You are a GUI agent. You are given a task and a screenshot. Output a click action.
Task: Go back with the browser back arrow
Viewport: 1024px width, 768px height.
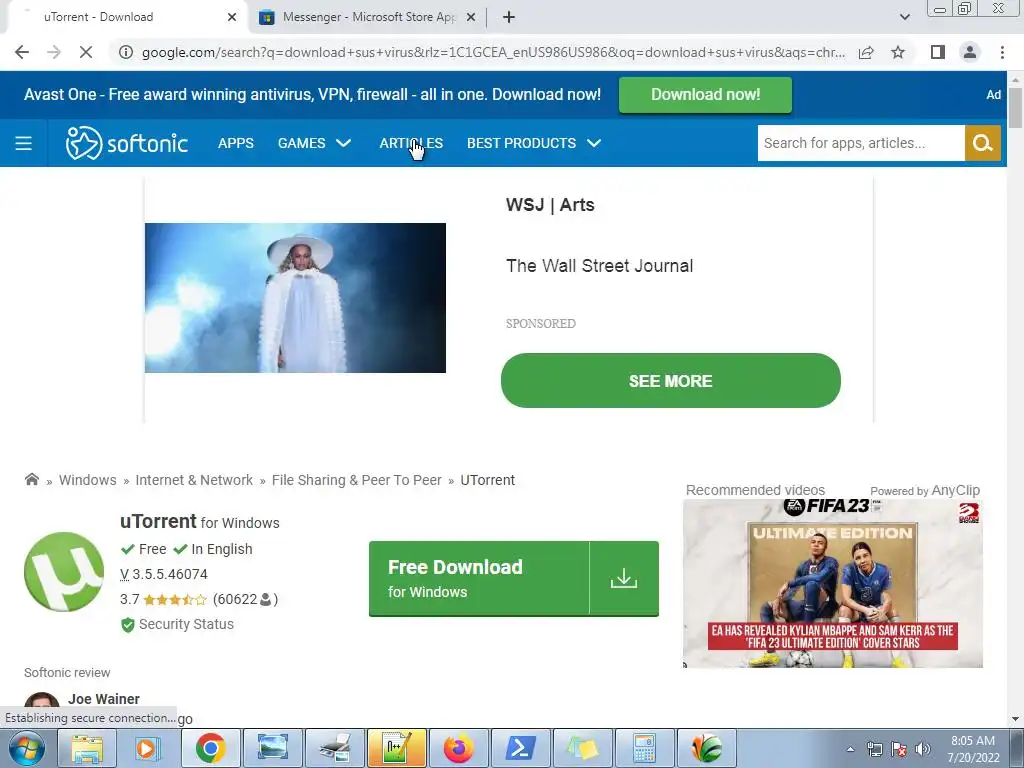(x=22, y=52)
